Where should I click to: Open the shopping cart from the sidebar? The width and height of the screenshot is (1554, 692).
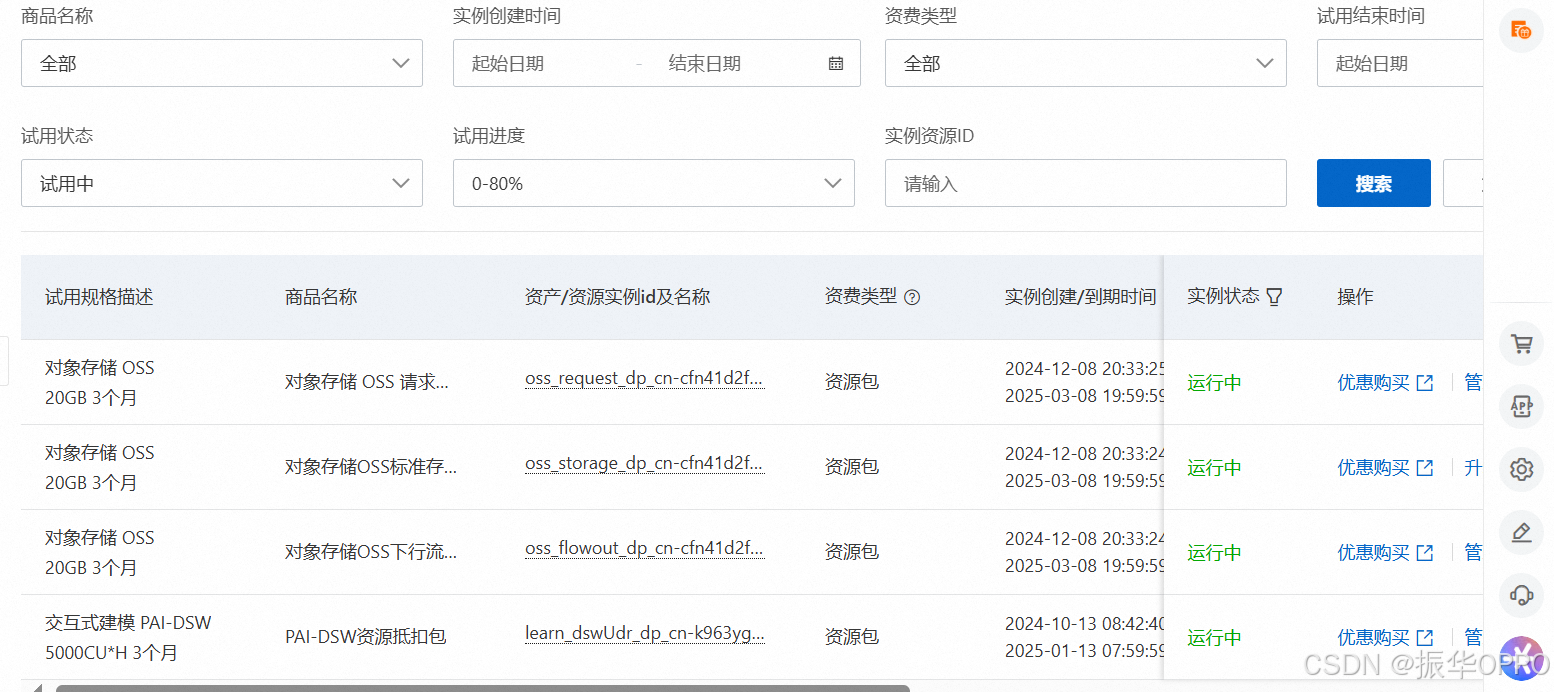pos(1521,344)
